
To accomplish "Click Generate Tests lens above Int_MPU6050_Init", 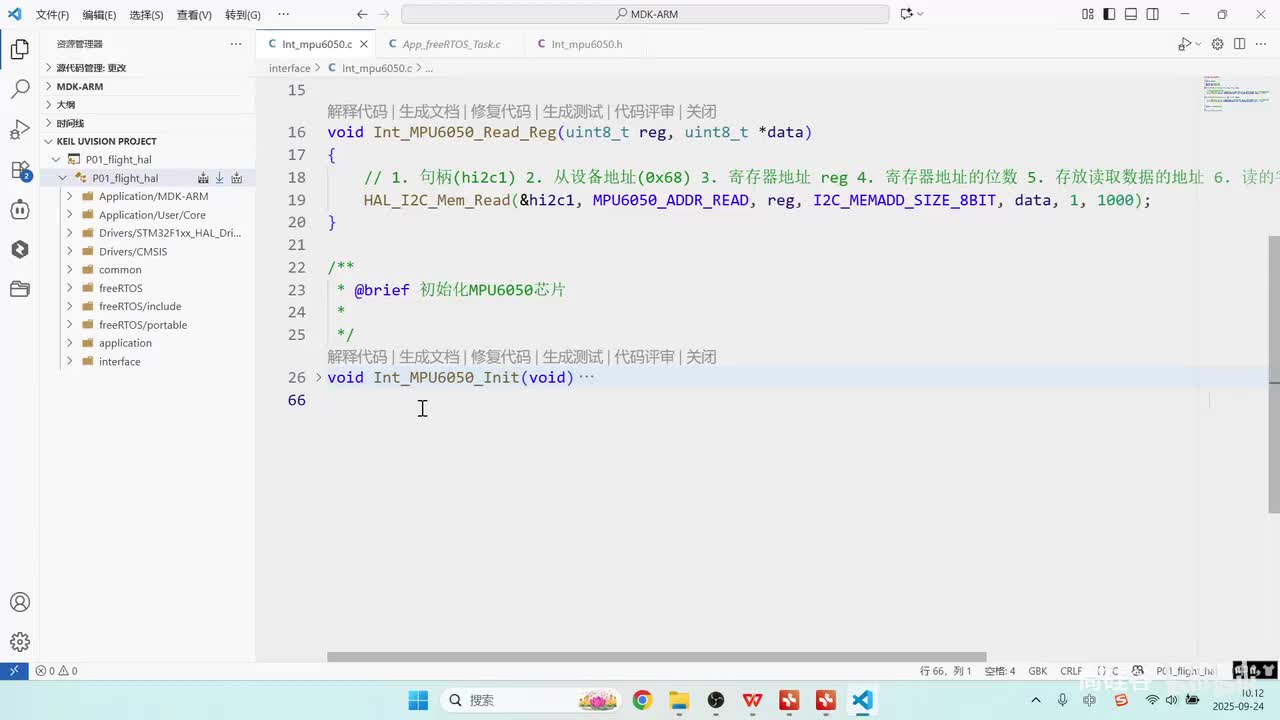I will pyautogui.click(x=573, y=357).
